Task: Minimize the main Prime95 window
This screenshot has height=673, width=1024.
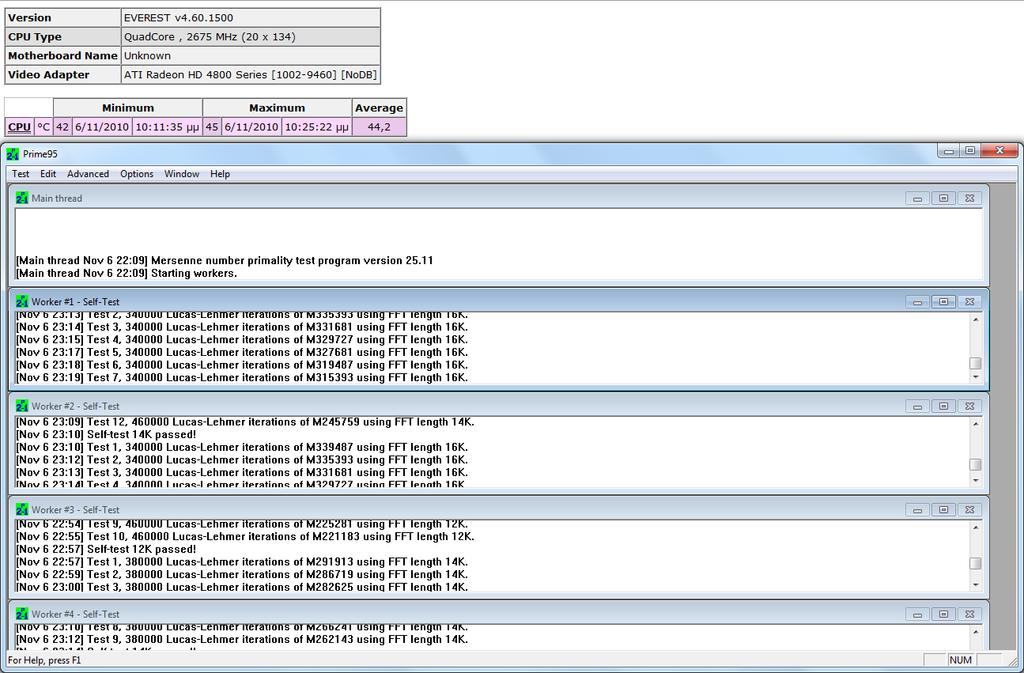Action: tap(949, 151)
